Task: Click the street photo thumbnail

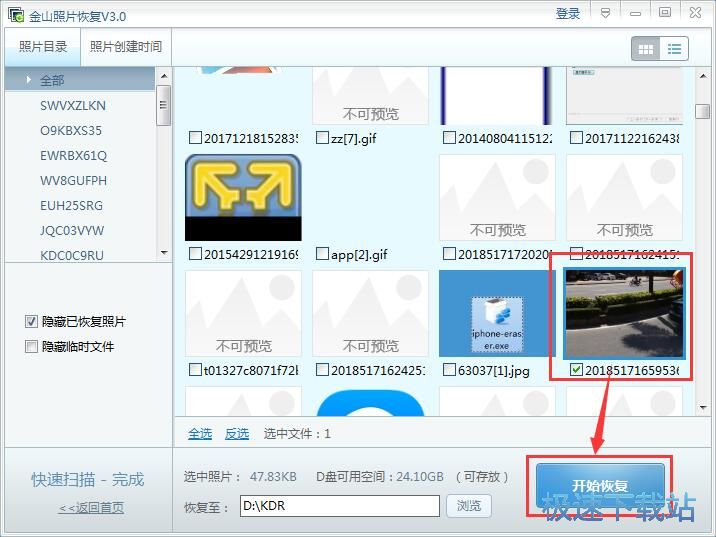Action: [623, 311]
